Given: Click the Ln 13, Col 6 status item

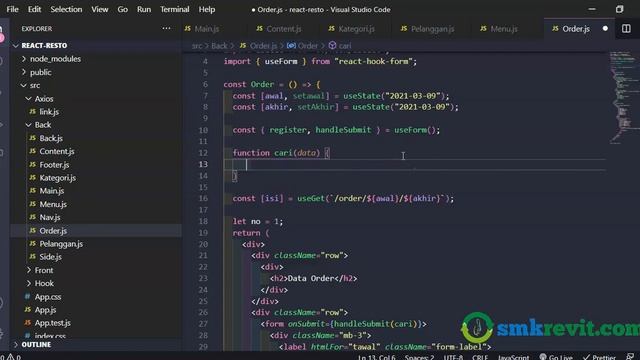Looking at the screenshot, I should [377, 357].
